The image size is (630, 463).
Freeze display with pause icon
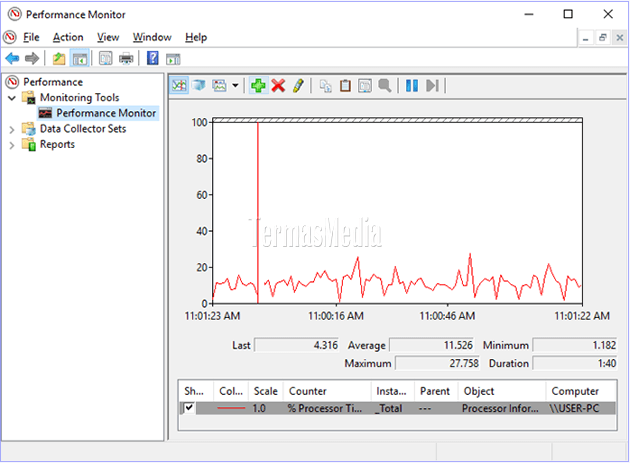tap(412, 85)
